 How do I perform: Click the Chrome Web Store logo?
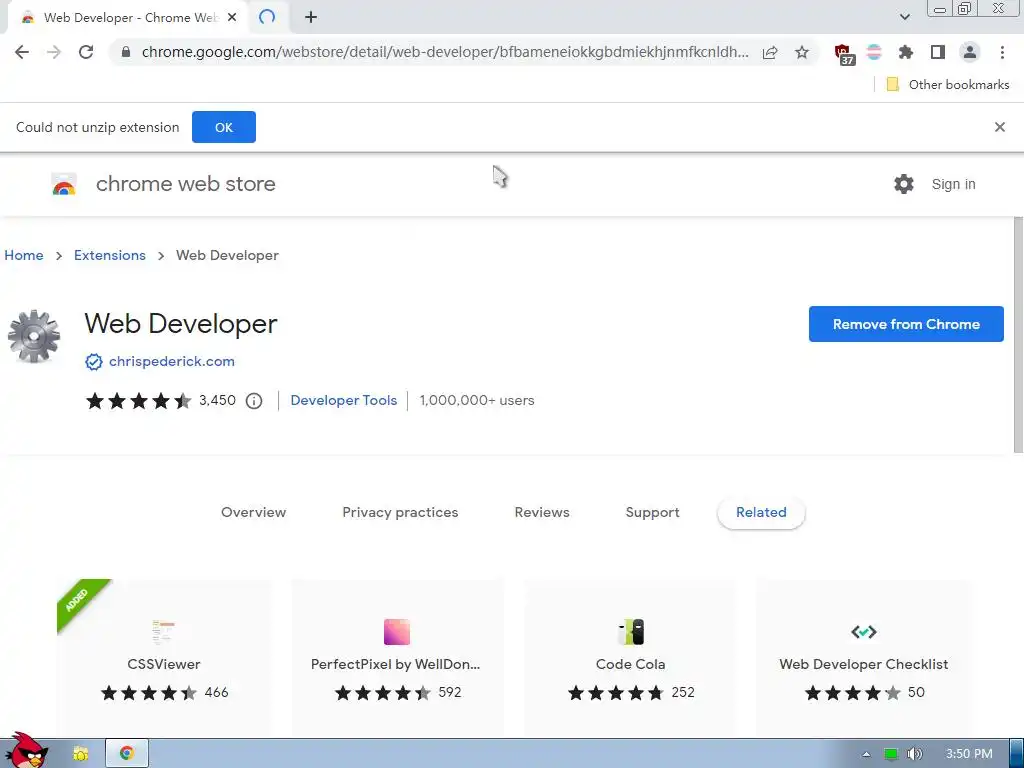[64, 185]
